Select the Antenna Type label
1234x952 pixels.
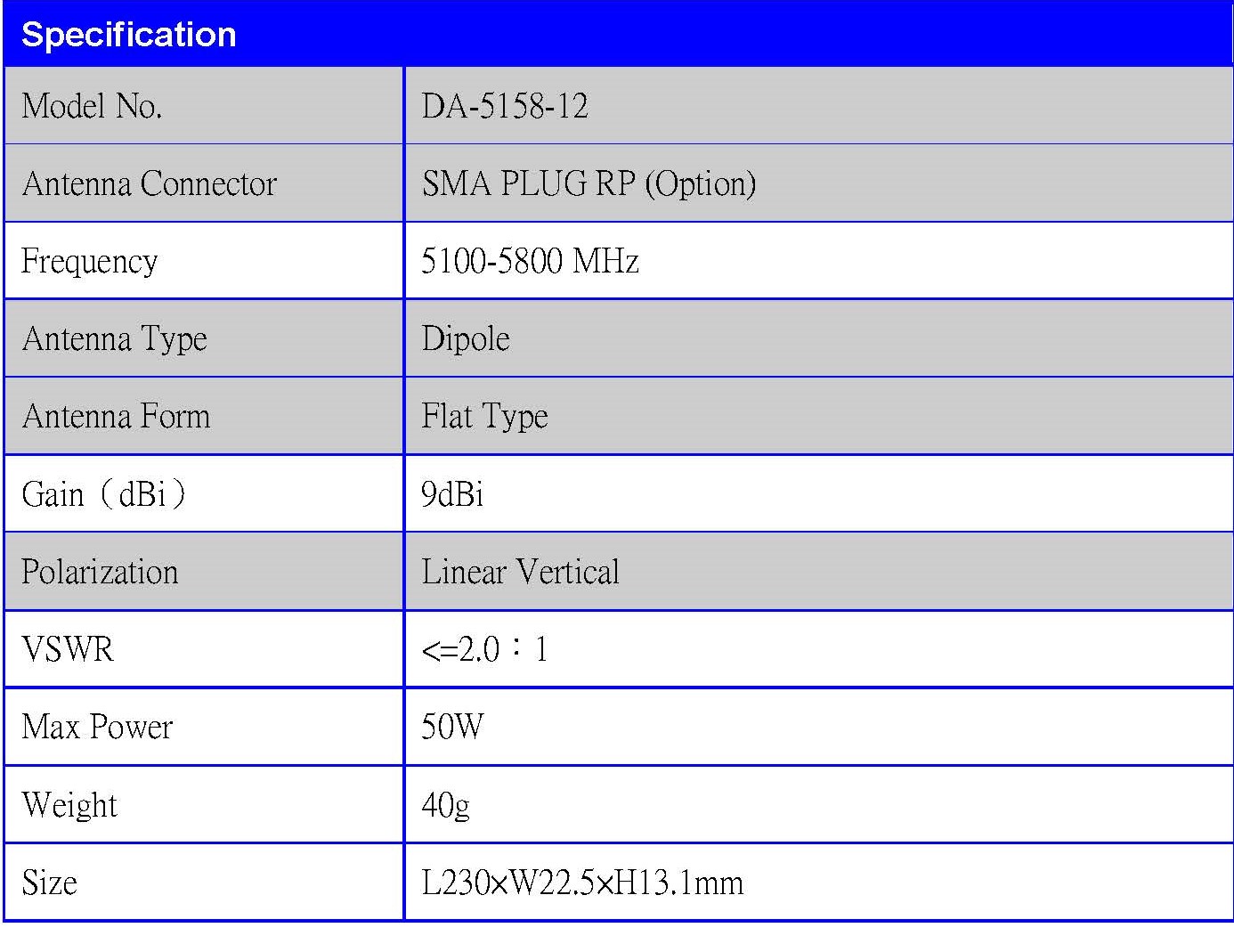click(x=115, y=338)
